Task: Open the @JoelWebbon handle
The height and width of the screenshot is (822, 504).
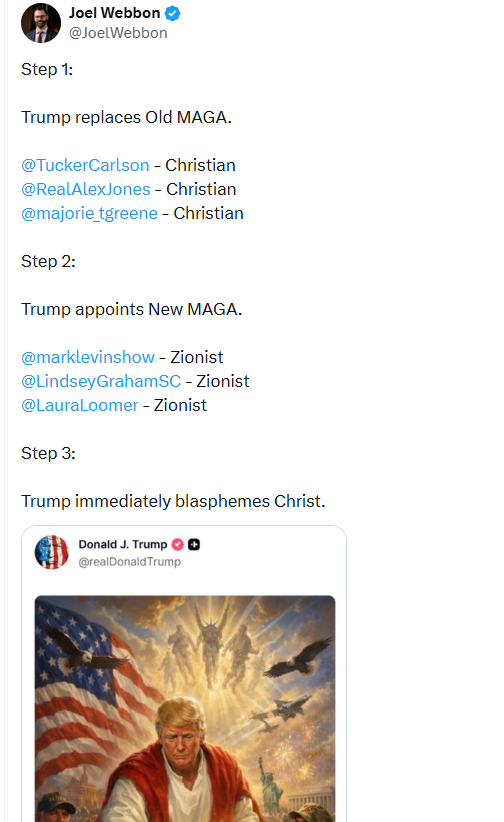Action: tap(118, 33)
